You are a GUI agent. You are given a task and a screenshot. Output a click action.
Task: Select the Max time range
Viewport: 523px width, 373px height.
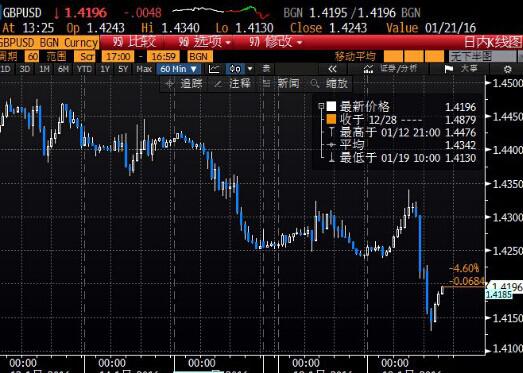[x=144, y=69]
